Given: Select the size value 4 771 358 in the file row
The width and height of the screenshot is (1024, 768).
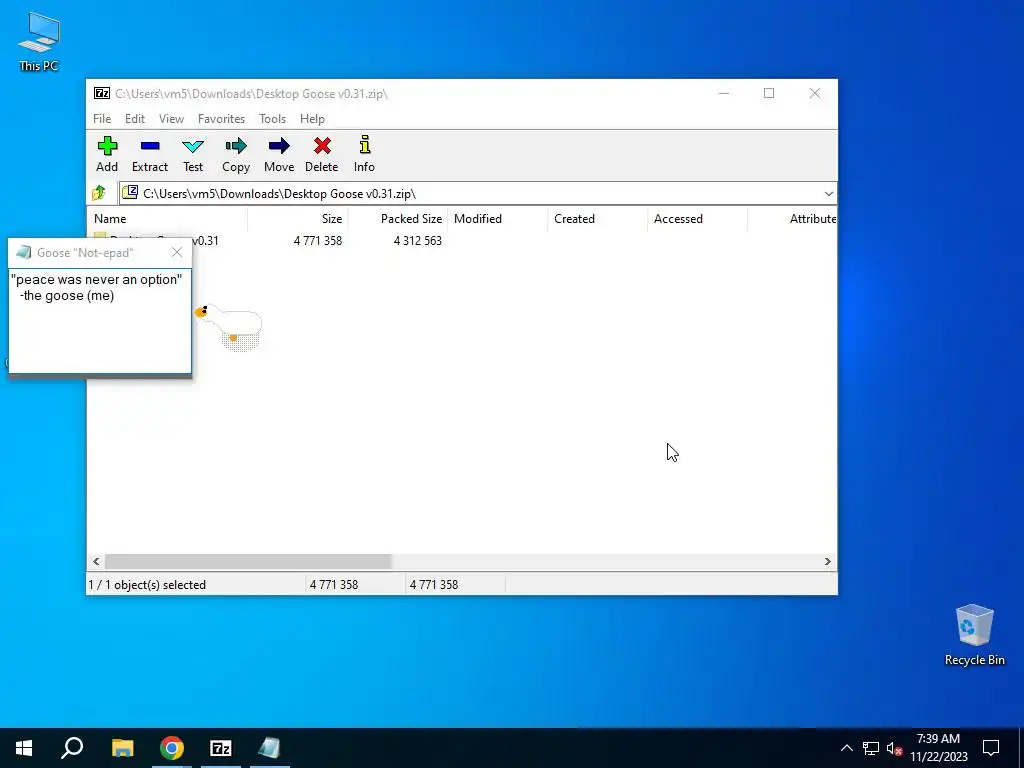Looking at the screenshot, I should tap(317, 240).
